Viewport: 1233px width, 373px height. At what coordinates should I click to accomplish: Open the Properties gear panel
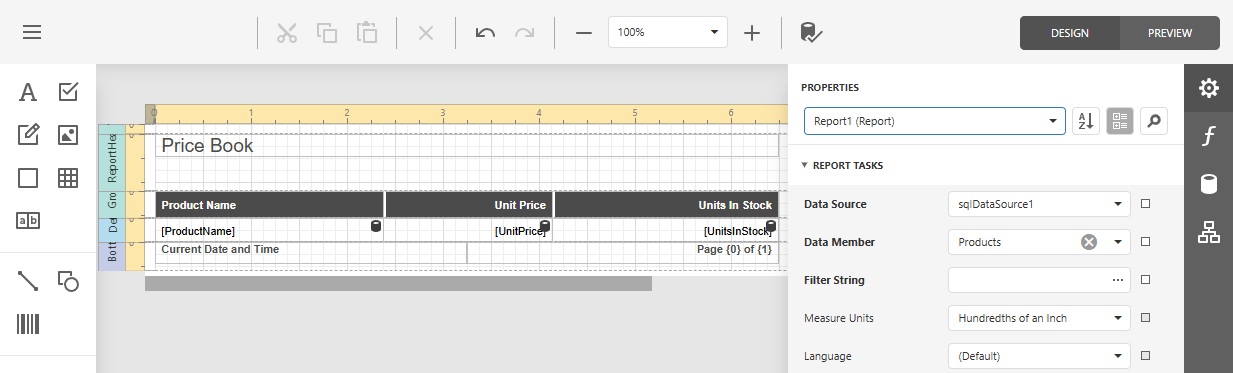tap(1209, 88)
